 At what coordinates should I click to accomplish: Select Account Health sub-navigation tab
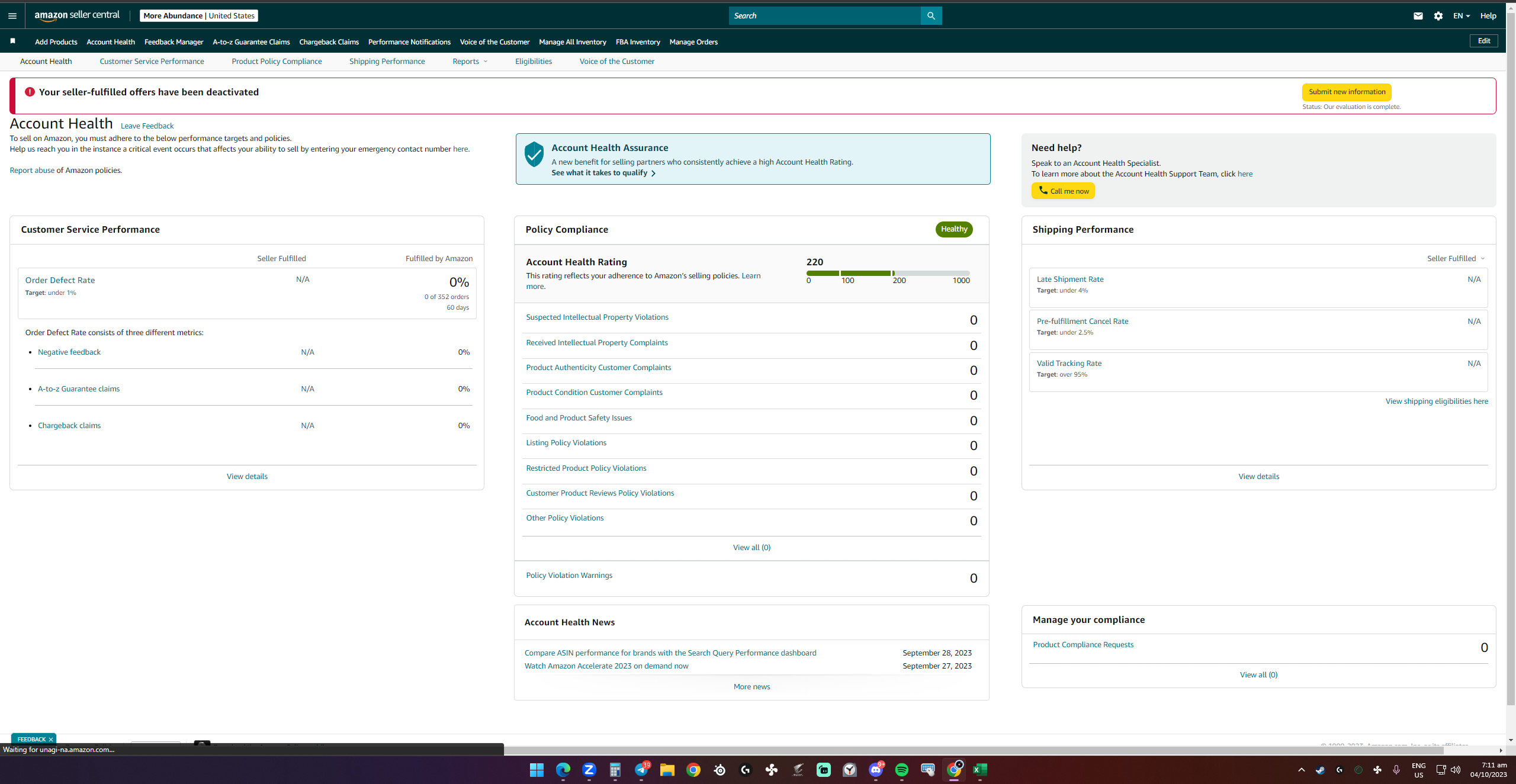click(46, 62)
